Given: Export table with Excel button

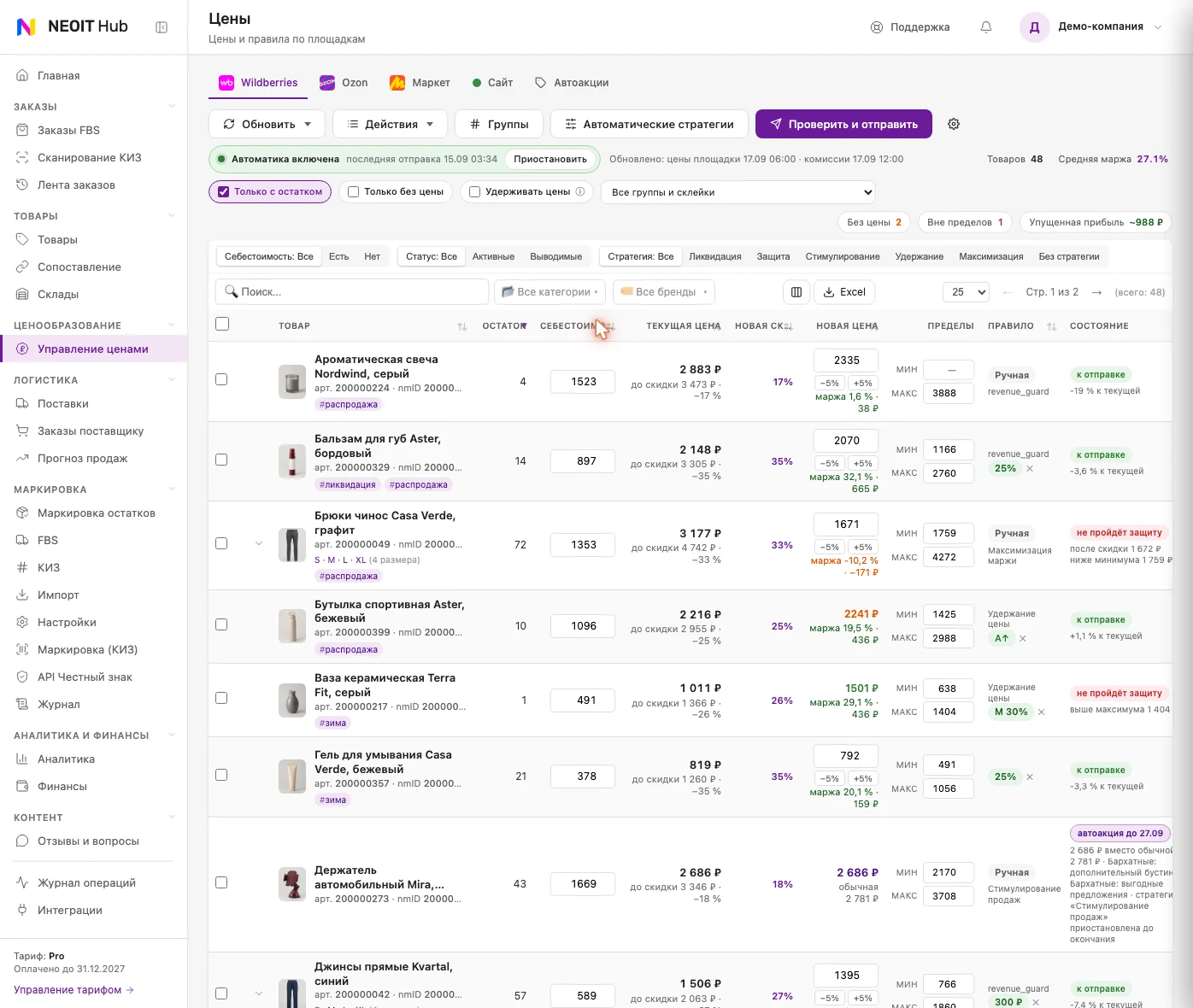Looking at the screenshot, I should tap(844, 292).
